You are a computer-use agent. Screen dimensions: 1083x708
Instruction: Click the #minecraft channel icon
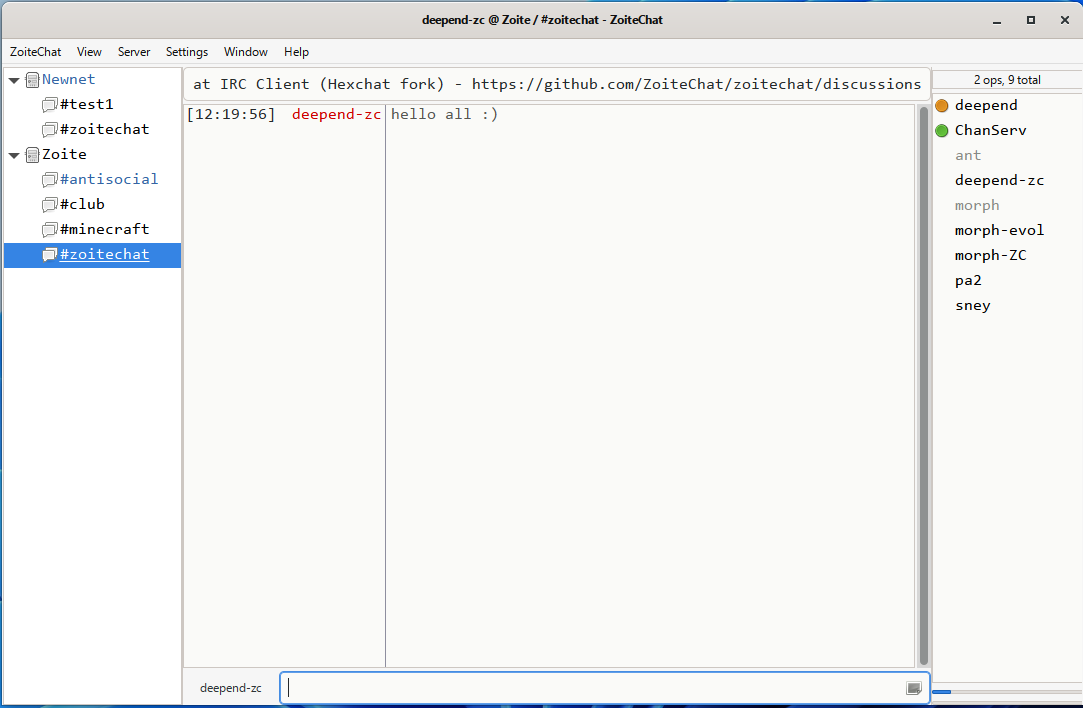(49, 229)
